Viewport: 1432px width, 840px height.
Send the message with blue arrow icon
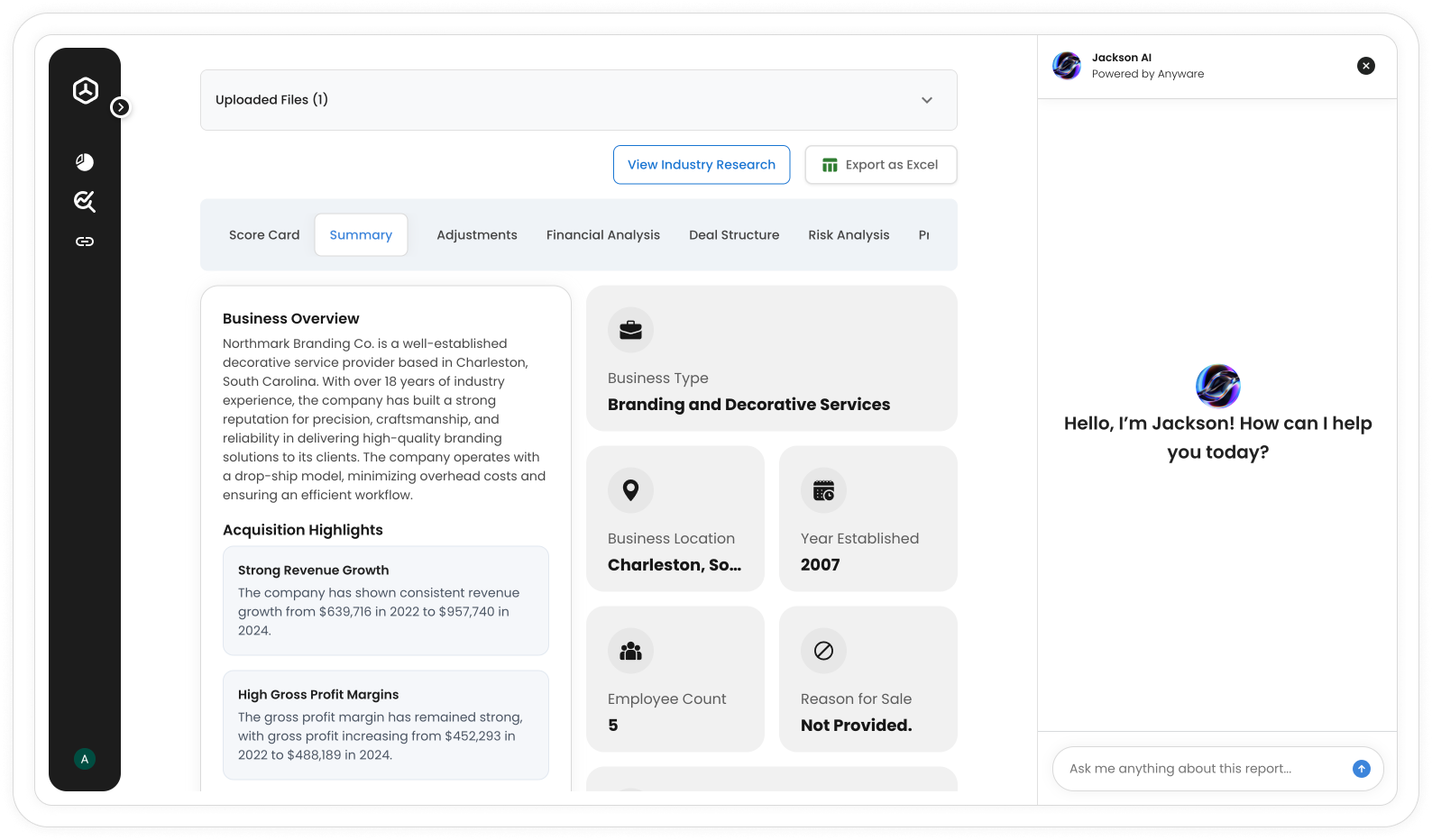(x=1361, y=769)
